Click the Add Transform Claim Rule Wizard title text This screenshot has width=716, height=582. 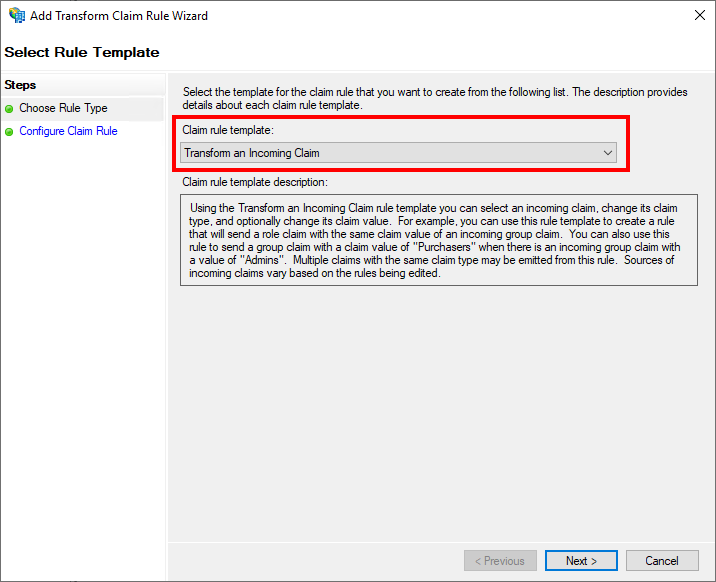pyautogui.click(x=119, y=16)
